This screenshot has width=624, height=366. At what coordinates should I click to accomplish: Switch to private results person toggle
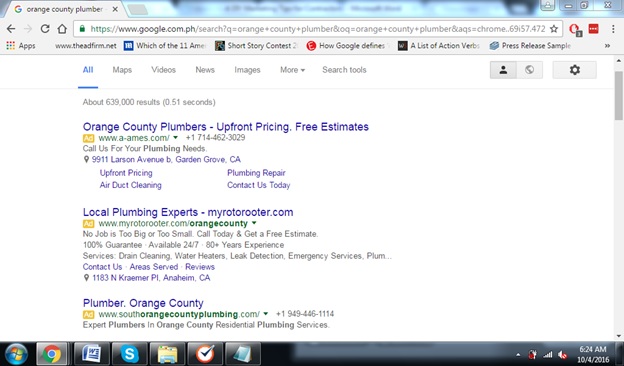(x=503, y=70)
